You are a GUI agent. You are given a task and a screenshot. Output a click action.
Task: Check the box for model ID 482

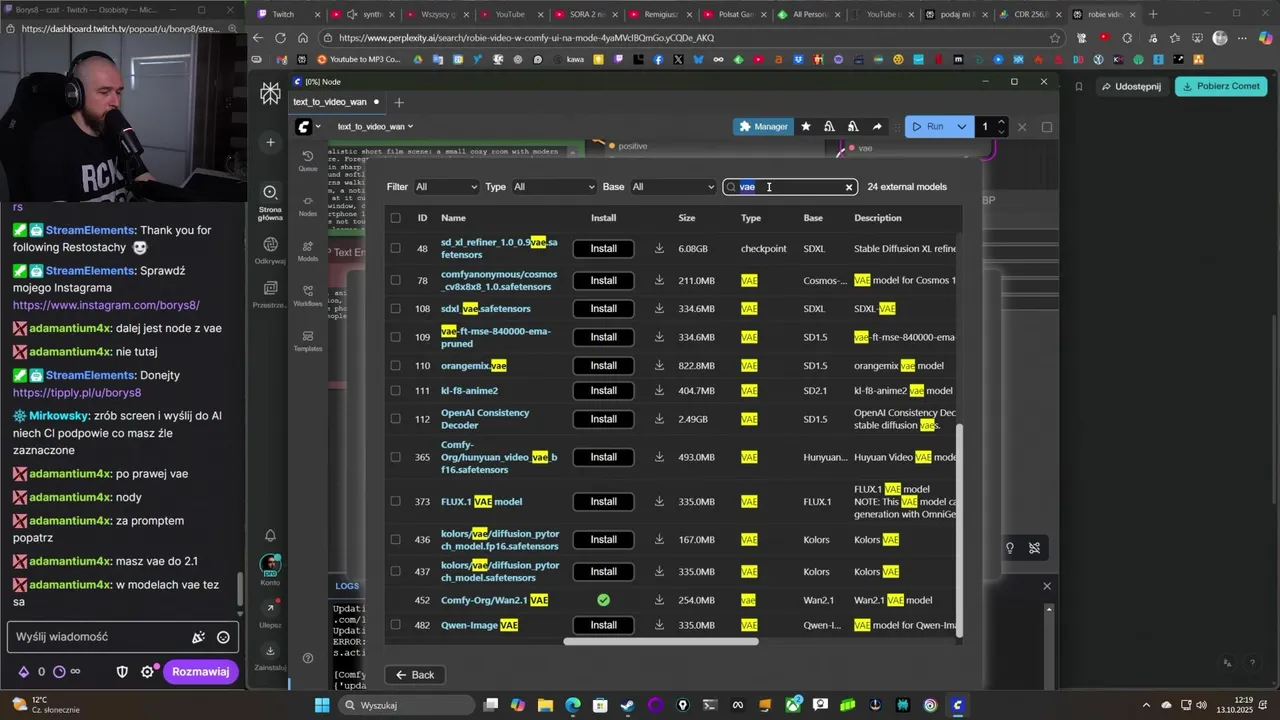tap(396, 625)
